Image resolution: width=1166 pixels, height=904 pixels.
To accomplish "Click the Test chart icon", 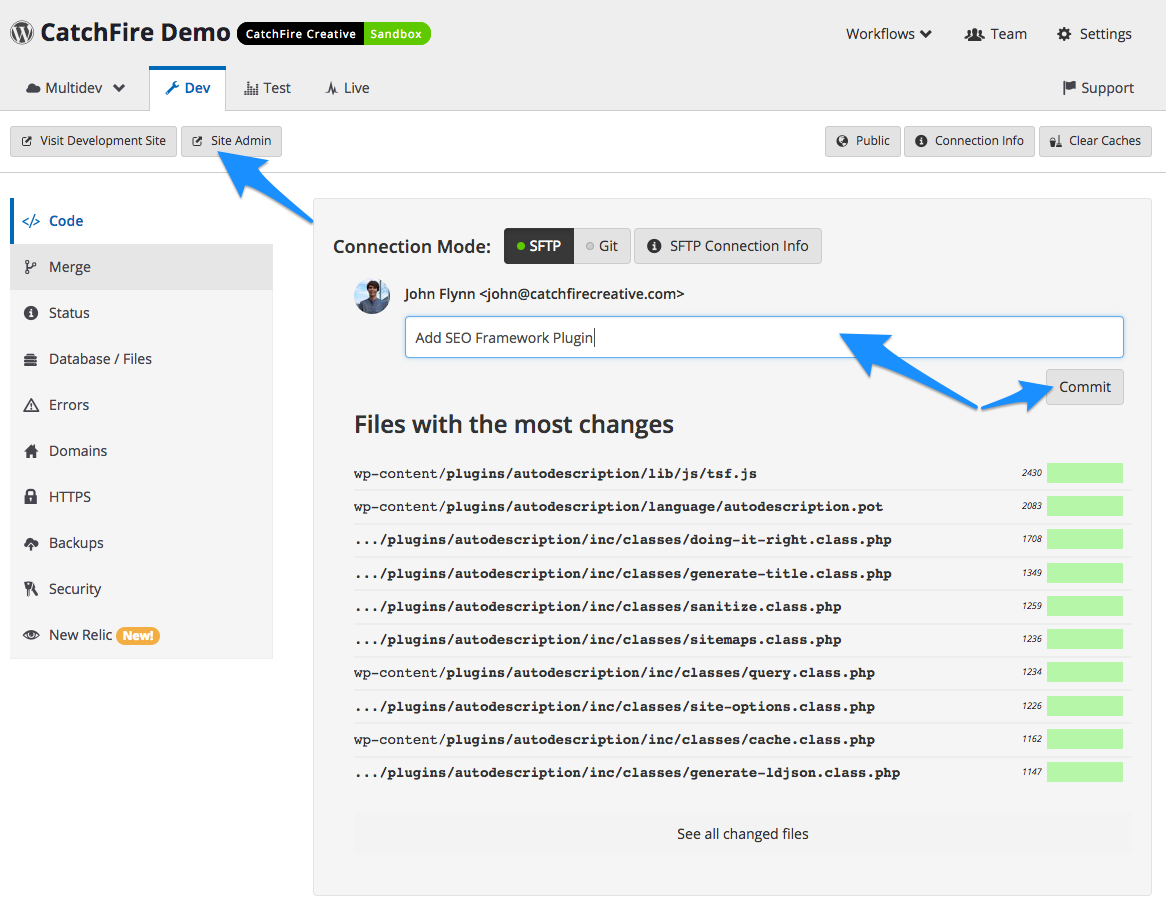I will 251,88.
